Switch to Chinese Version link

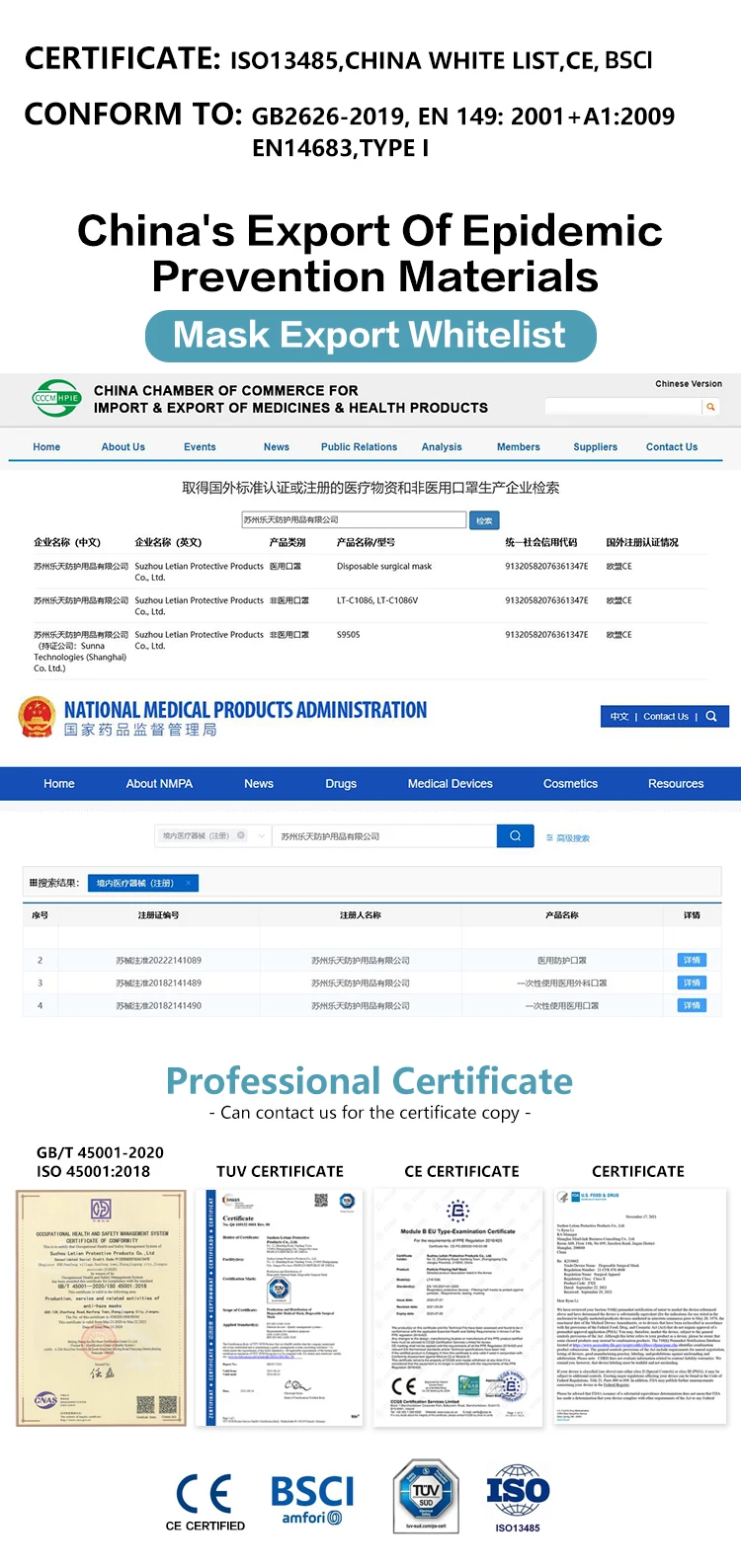pos(688,384)
